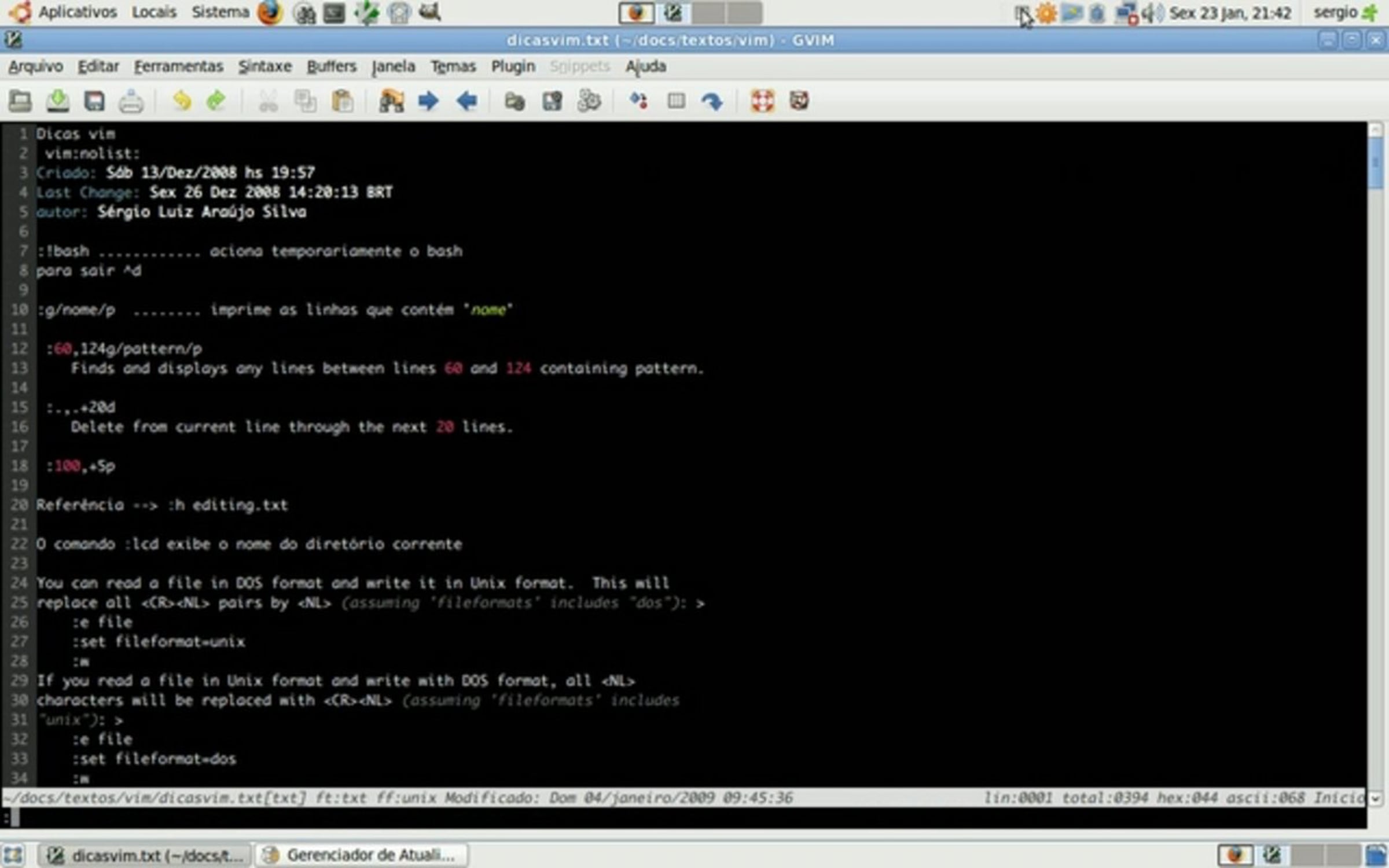Open Find and Replace binoculars icon

click(391, 101)
